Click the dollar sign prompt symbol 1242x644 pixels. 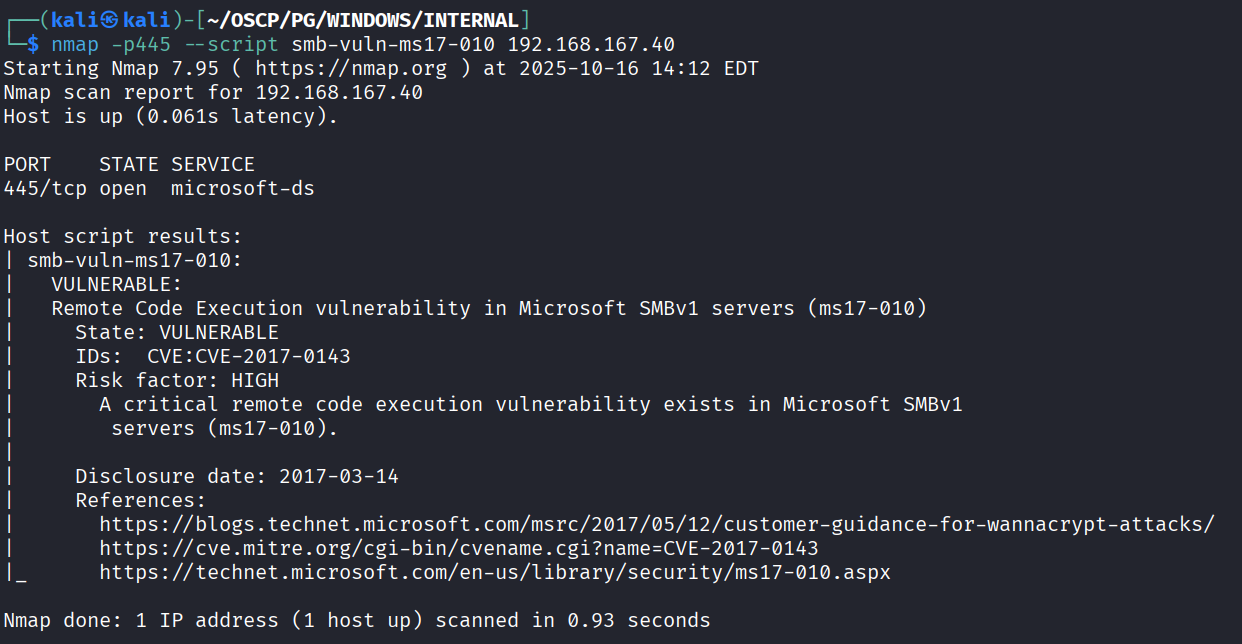(33, 44)
